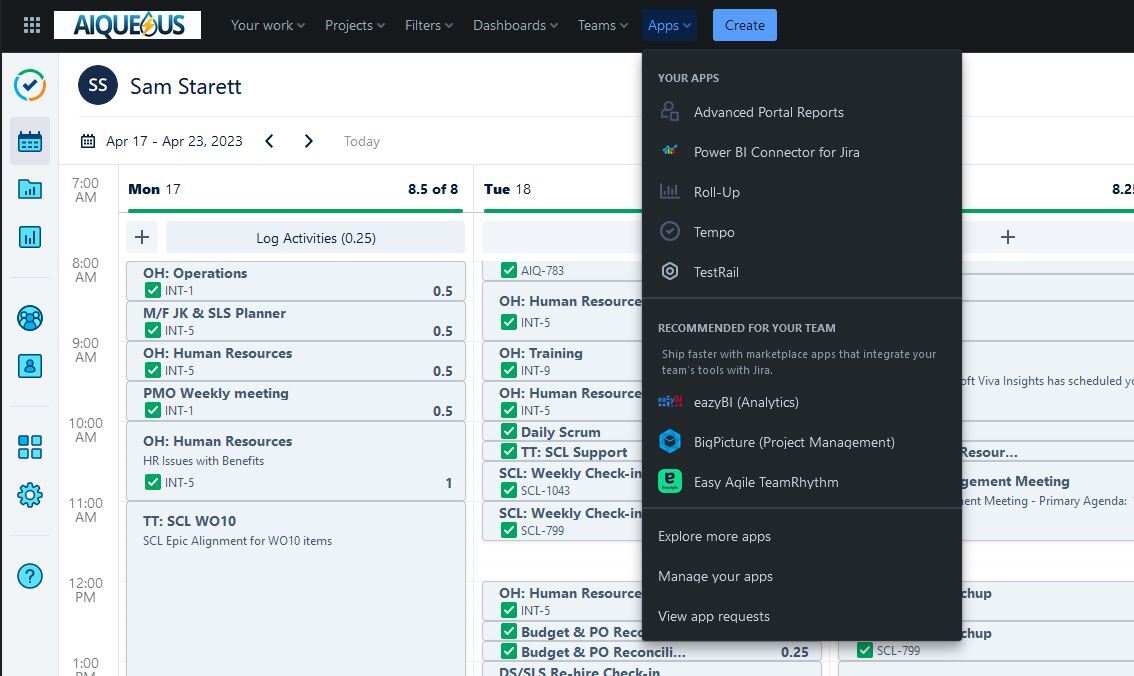Screen dimensions: 1134x676
Task: Toggle checkbox for INT-1 OH: Operations entry
Action: [153, 291]
